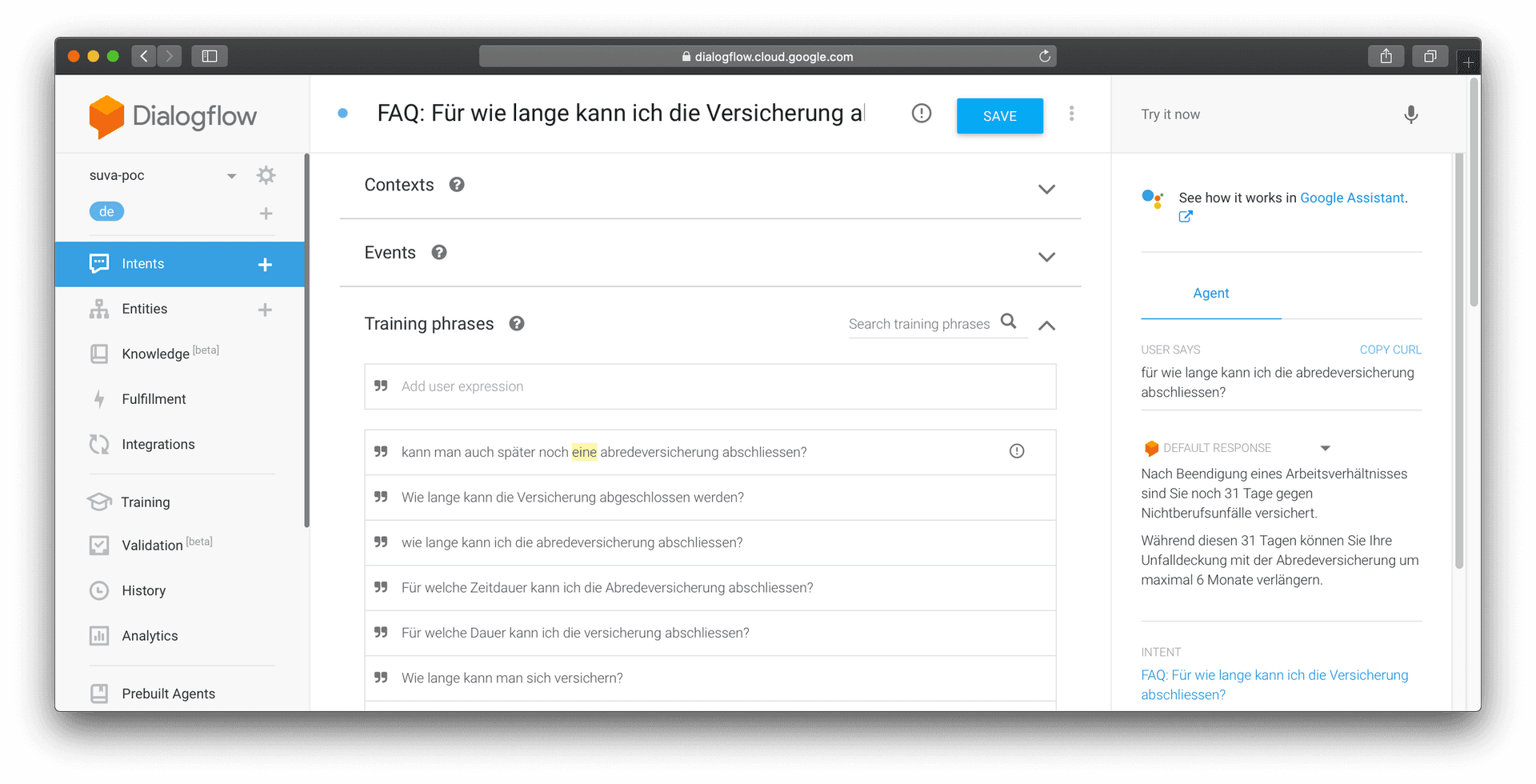Expand the Contexts section
The height and width of the screenshot is (784, 1536).
tap(1046, 189)
